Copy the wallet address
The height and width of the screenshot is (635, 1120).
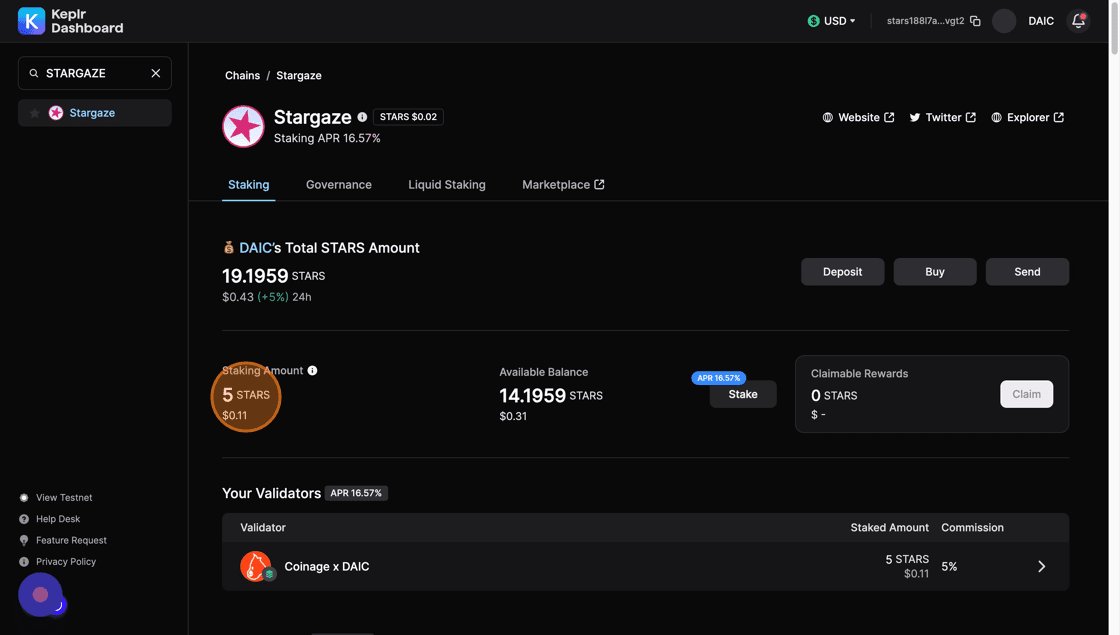tap(975, 21)
